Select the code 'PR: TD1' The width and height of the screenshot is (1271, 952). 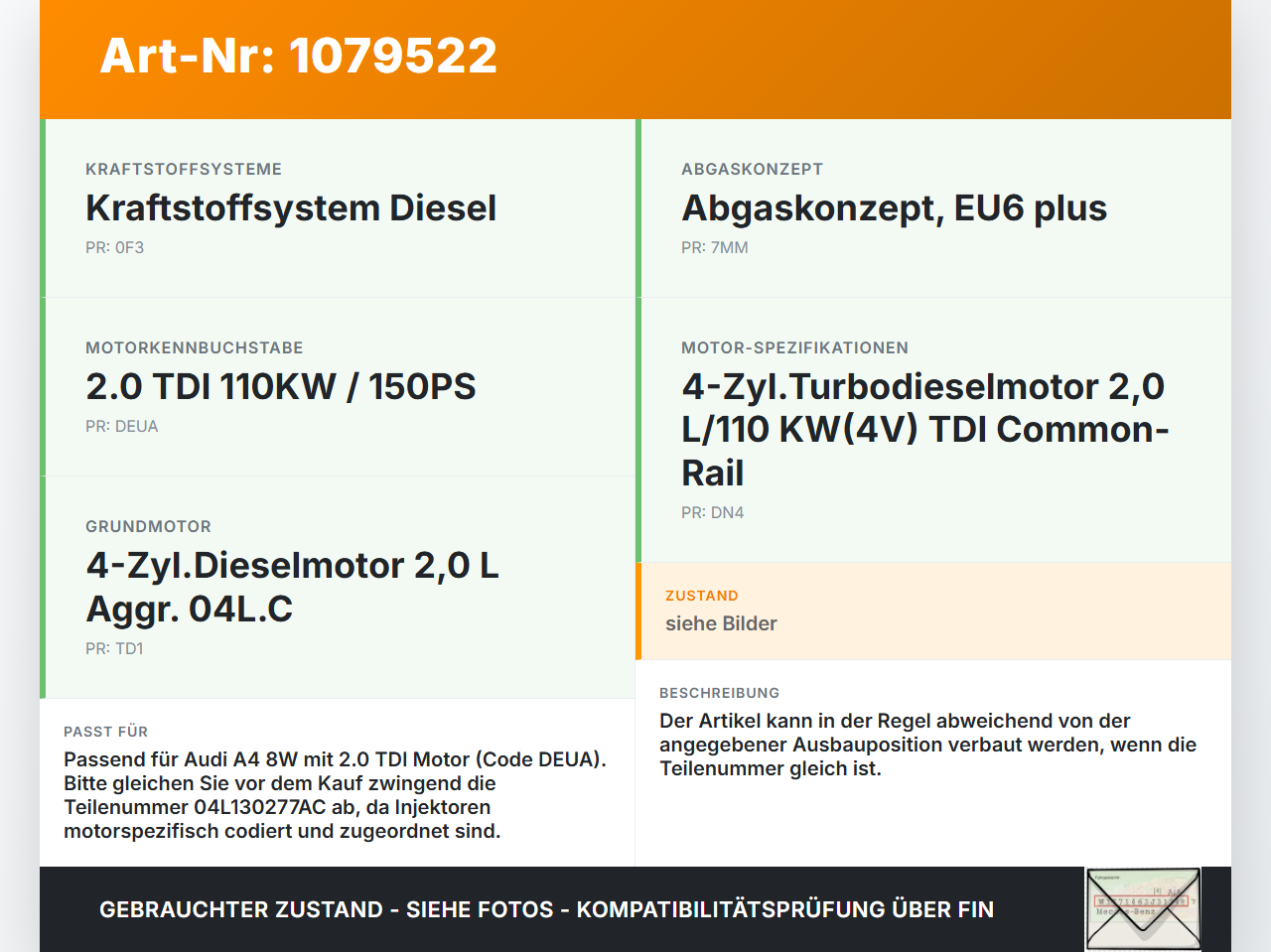(114, 648)
